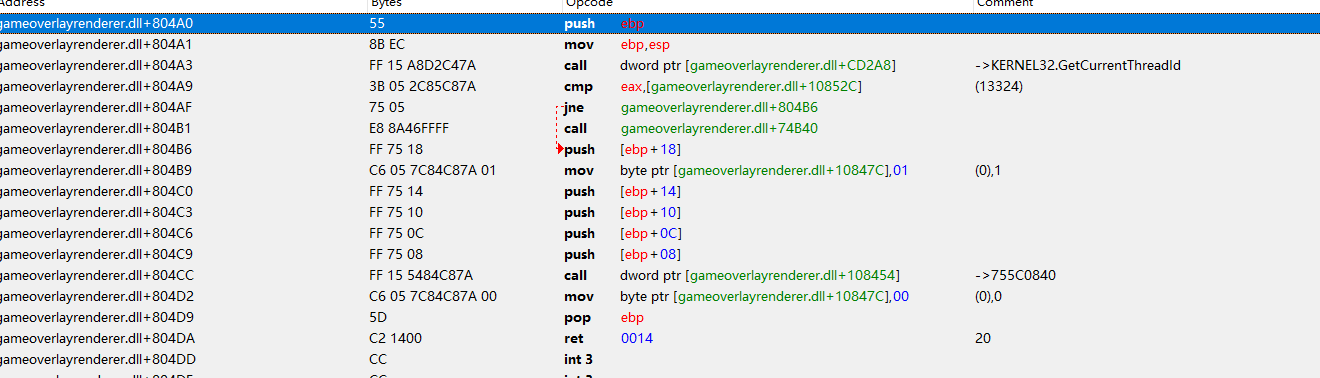Click comment value 20
Screen dimensions: 1320x378
[983, 338]
